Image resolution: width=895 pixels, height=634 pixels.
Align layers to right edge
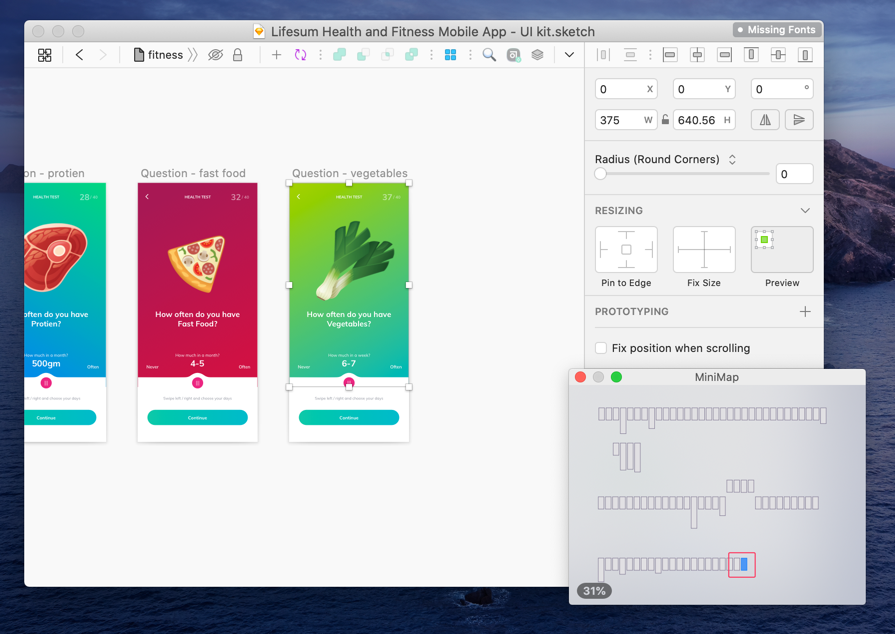[724, 55]
